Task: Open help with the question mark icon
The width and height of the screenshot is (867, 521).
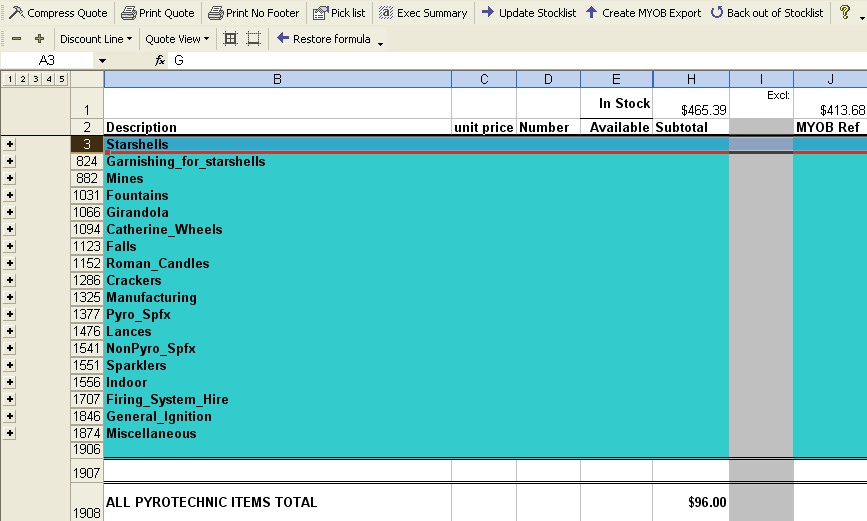Action: click(845, 13)
